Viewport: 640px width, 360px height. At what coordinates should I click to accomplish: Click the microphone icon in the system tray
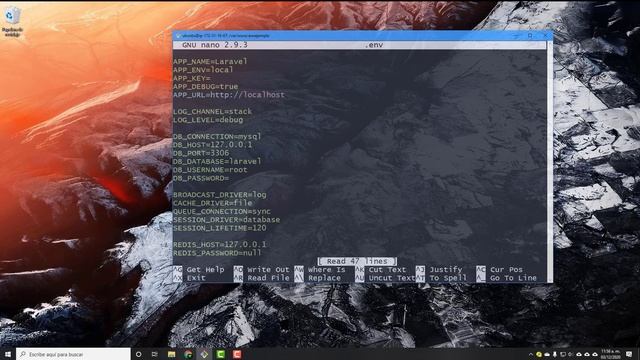tap(555, 354)
